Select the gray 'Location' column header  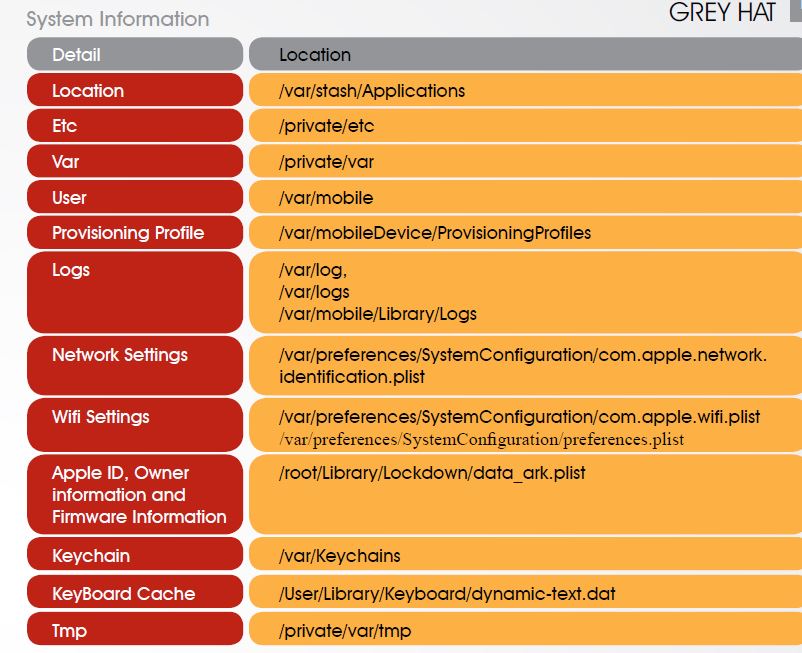tap(525, 54)
